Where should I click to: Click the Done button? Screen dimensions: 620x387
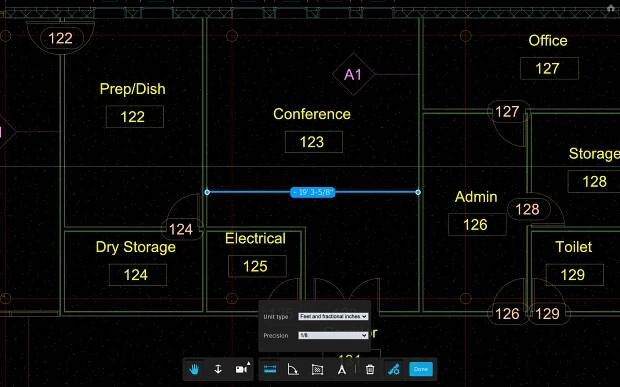click(x=421, y=369)
